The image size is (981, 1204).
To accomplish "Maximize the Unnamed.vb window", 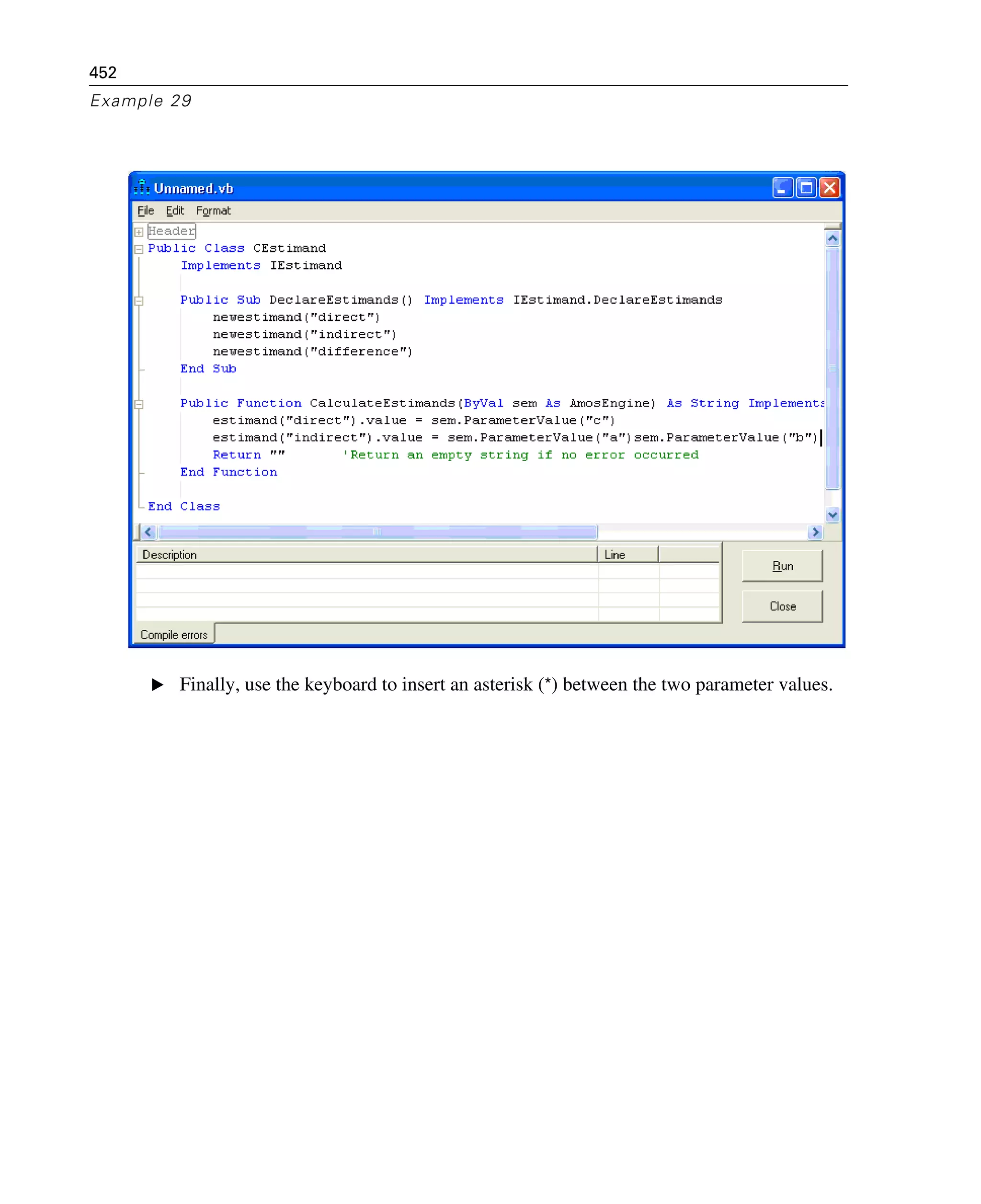I will tap(806, 187).
